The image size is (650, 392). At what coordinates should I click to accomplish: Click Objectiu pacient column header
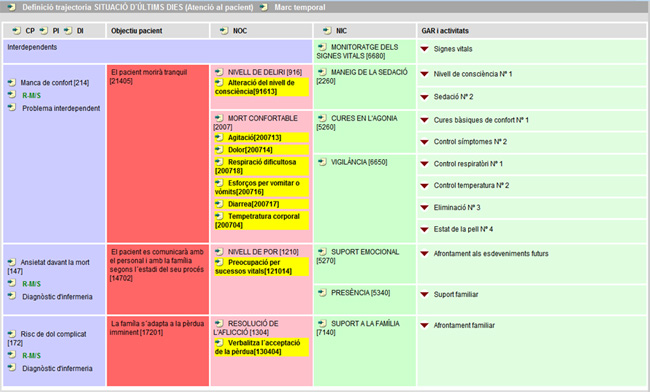coord(136,31)
